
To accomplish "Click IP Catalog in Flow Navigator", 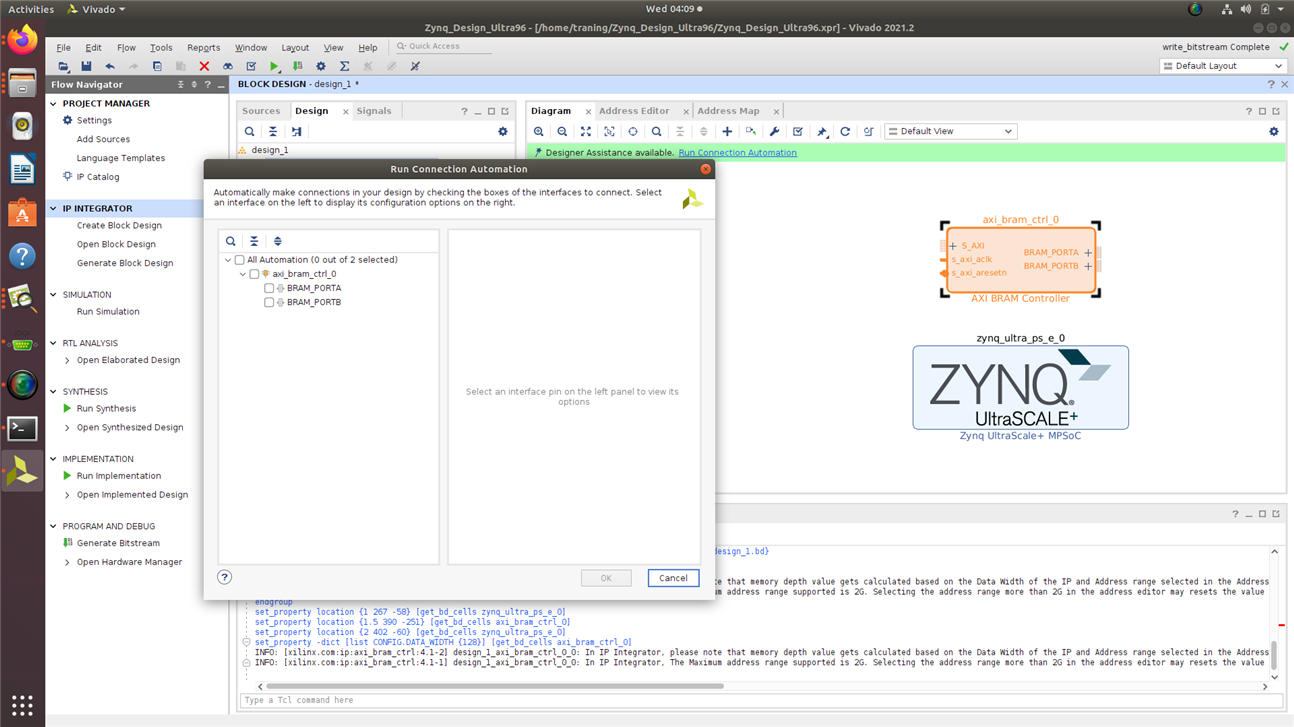I will click(x=98, y=177).
